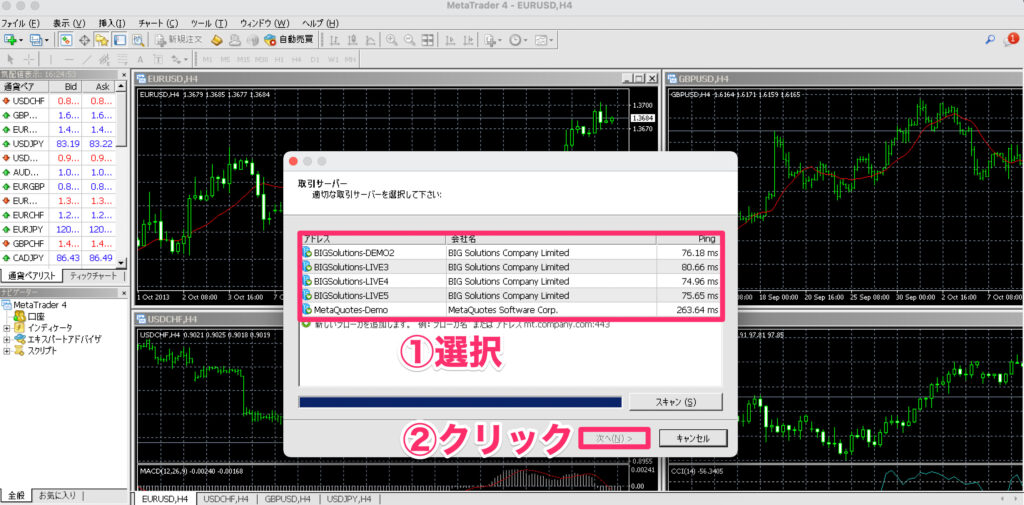Select BIGSolutions-DEMO2 server row
The height and width of the screenshot is (505, 1024).
[511, 252]
